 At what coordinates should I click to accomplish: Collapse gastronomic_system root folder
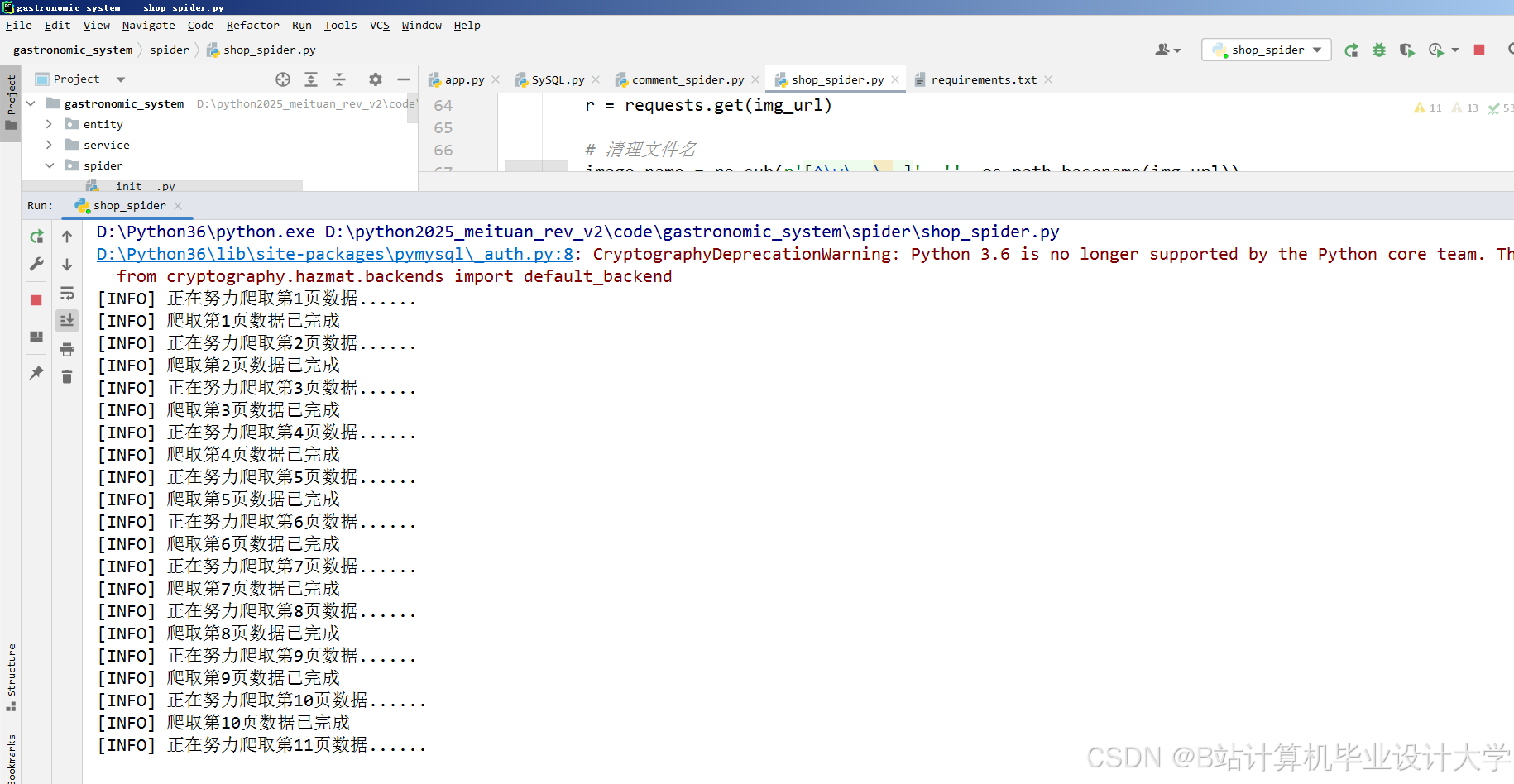[31, 103]
